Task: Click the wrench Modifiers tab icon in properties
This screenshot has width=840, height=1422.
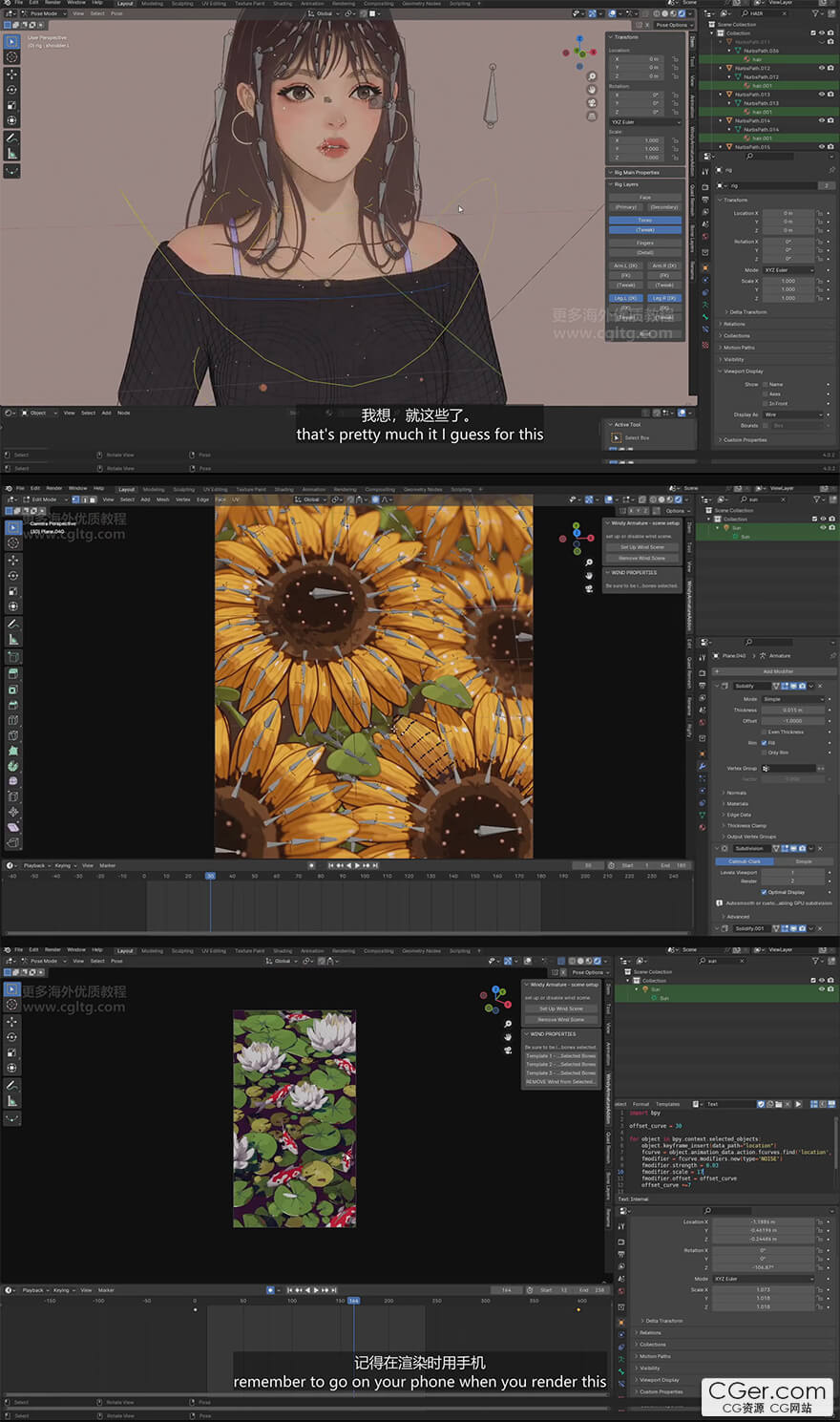Action: coord(703,766)
